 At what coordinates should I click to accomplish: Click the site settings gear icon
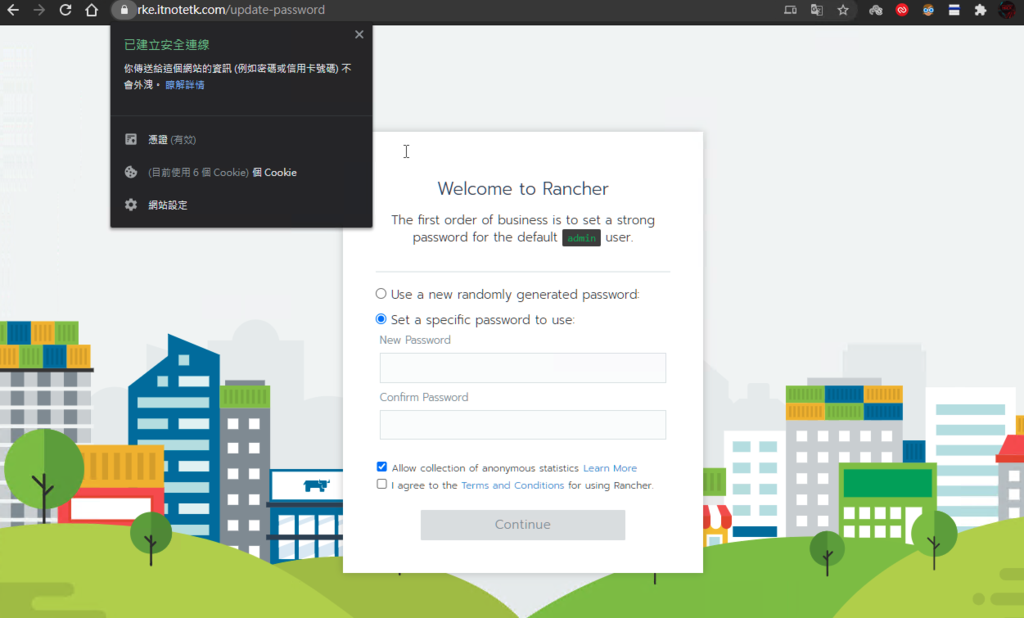[131, 204]
